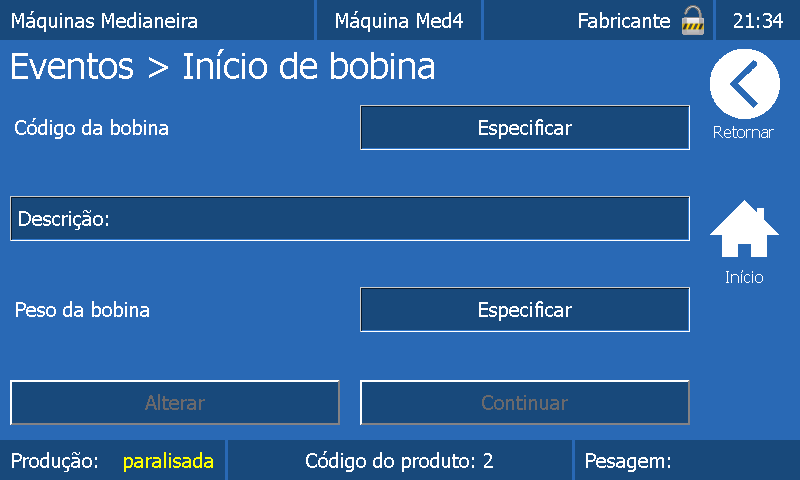Click the Produção paralisada status

point(113,461)
